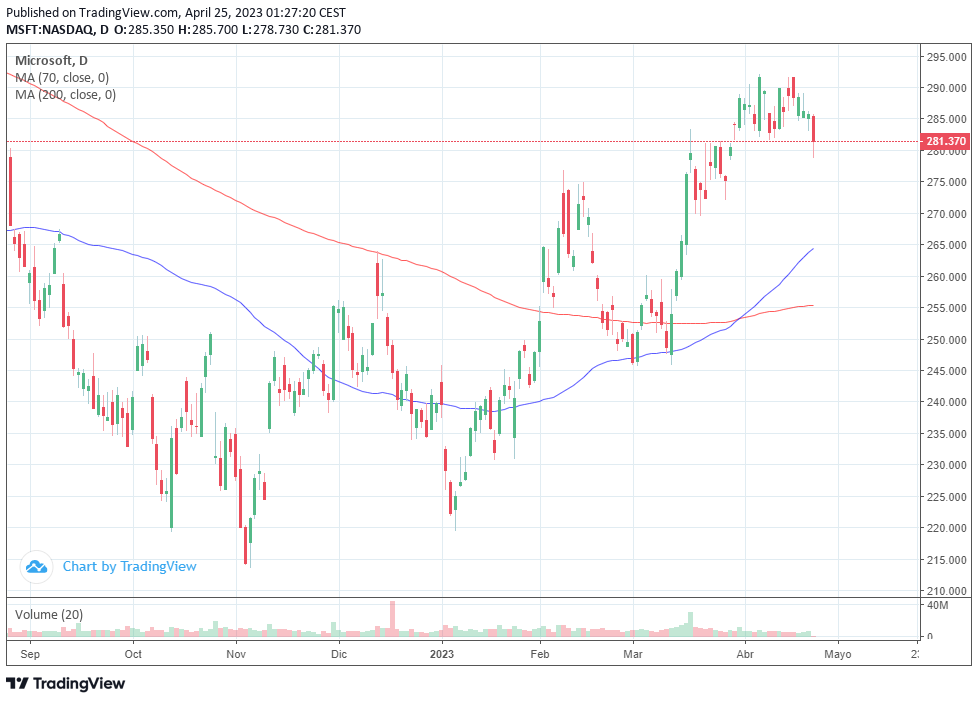Click the 210.000 price axis label
The image size is (978, 702).
946,591
